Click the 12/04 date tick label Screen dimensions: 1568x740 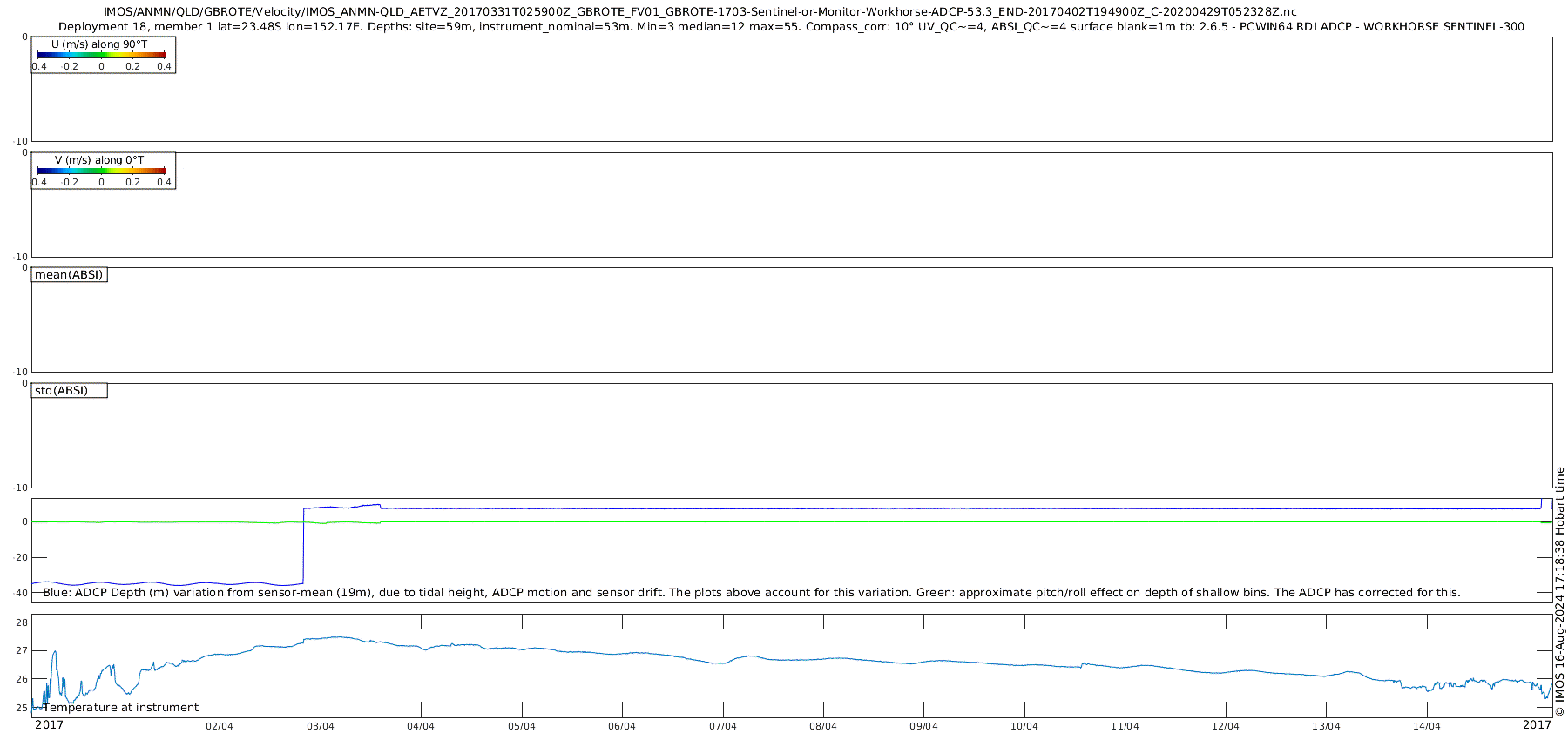(x=1226, y=726)
